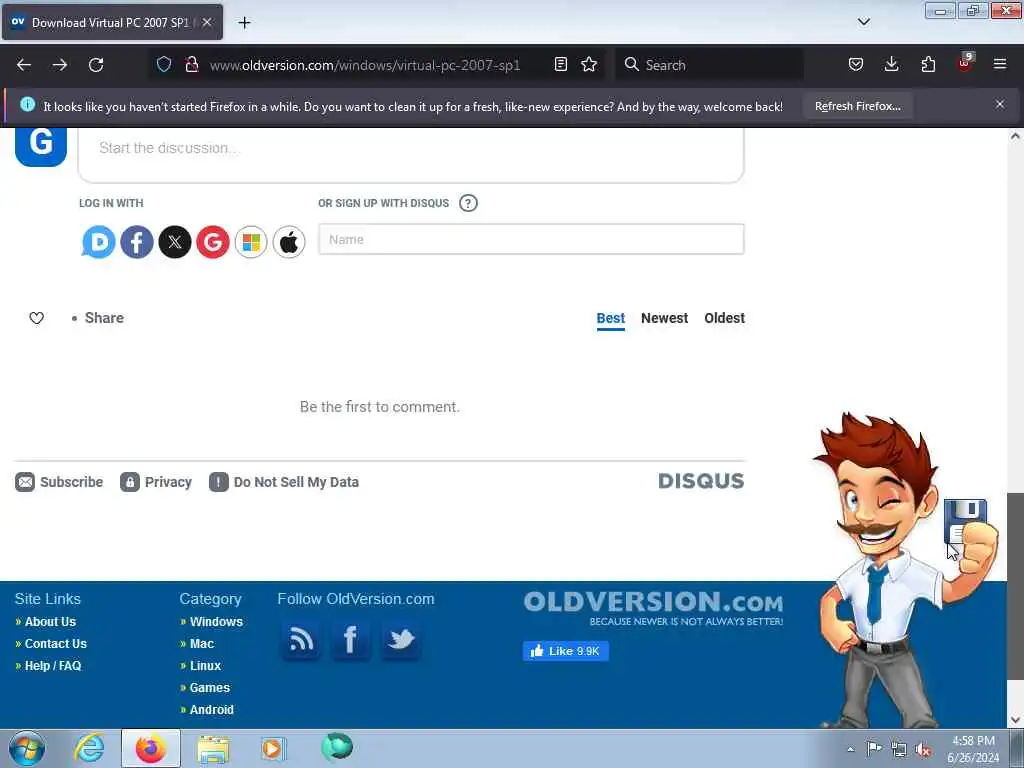Open the Android category link
The height and width of the screenshot is (768, 1024).
point(212,710)
